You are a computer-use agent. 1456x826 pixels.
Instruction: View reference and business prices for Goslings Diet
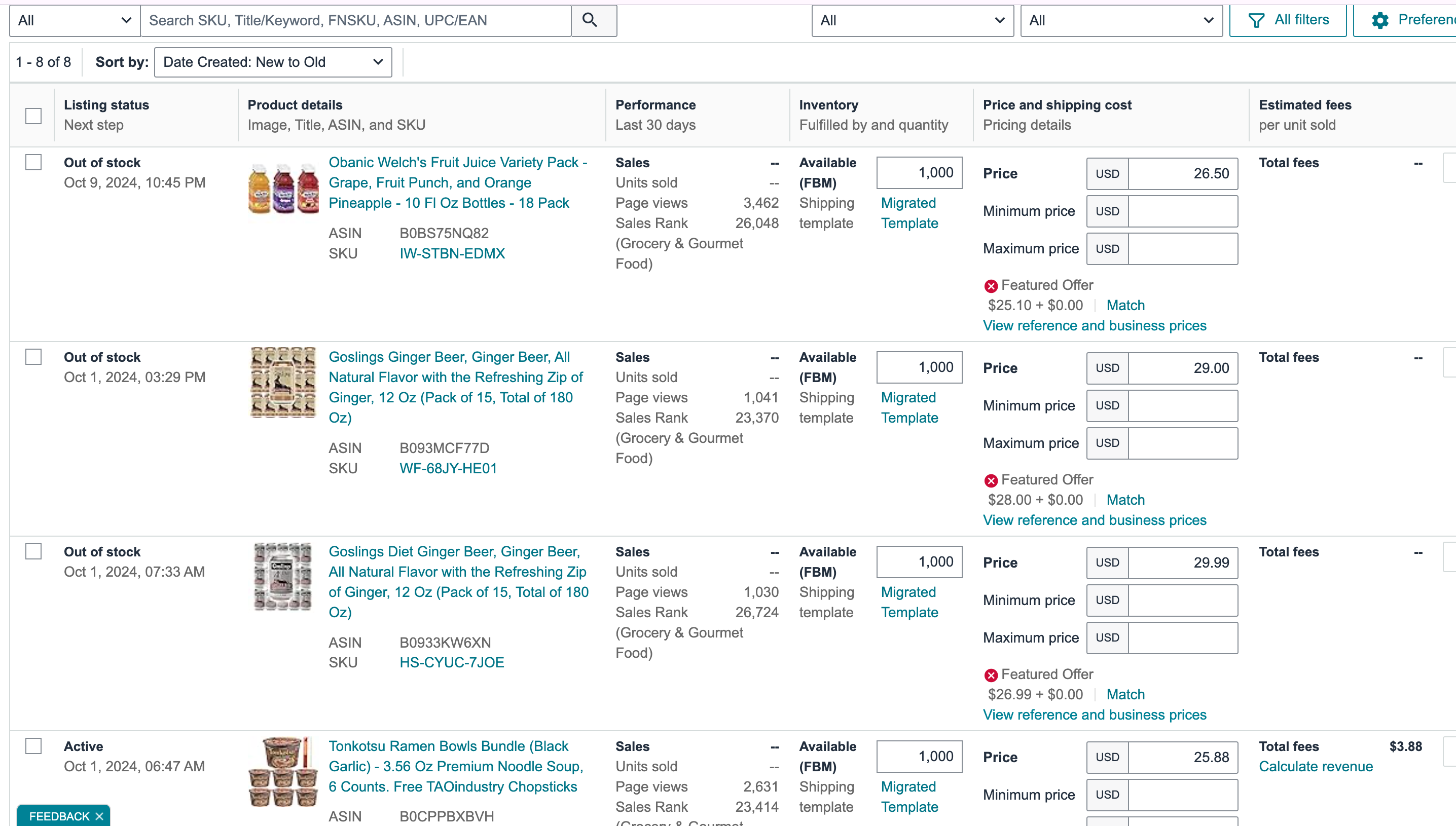point(1095,716)
